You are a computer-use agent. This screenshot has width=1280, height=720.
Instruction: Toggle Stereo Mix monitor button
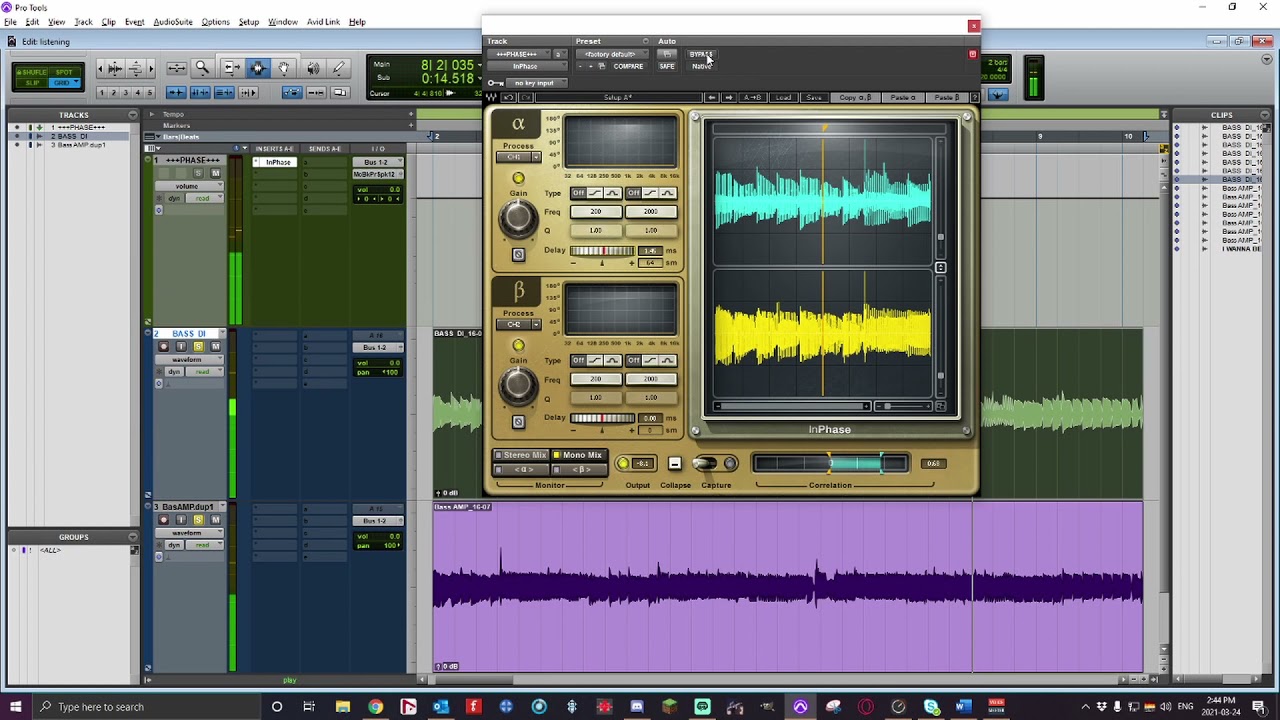point(521,456)
